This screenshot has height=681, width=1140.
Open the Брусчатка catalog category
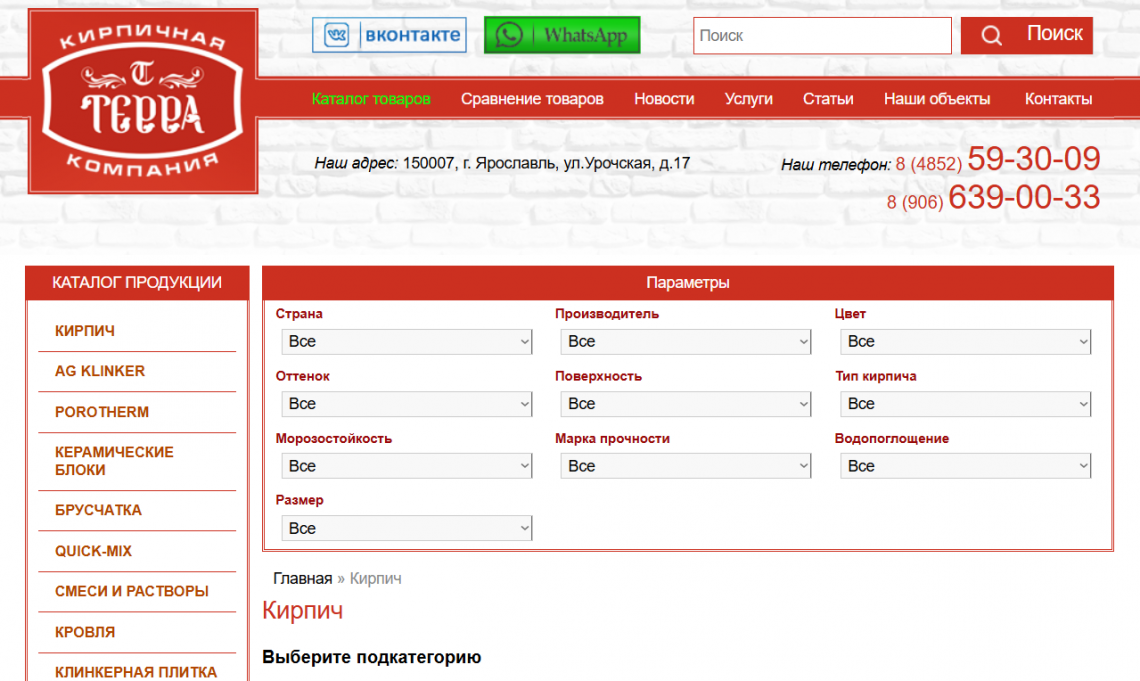[x=98, y=510]
